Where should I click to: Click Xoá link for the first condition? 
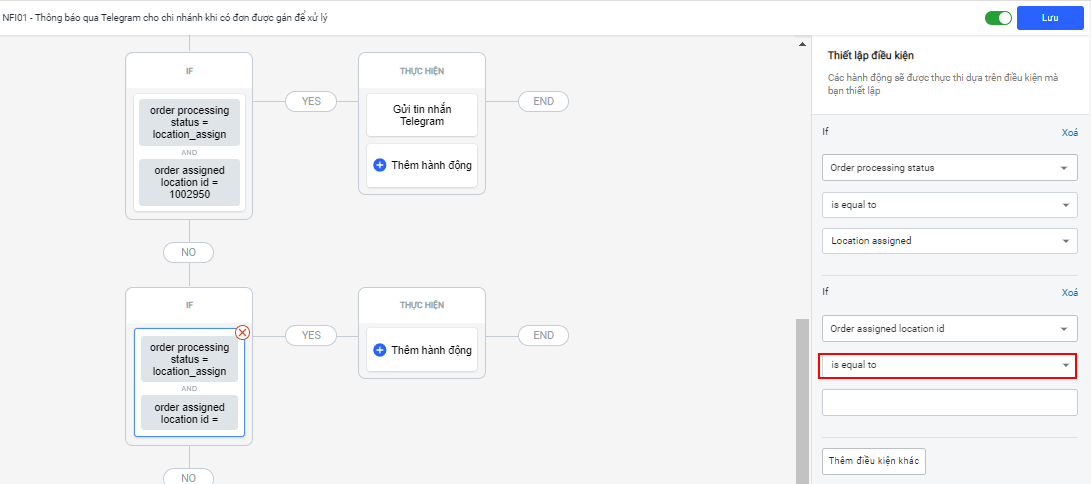[x=1069, y=132]
